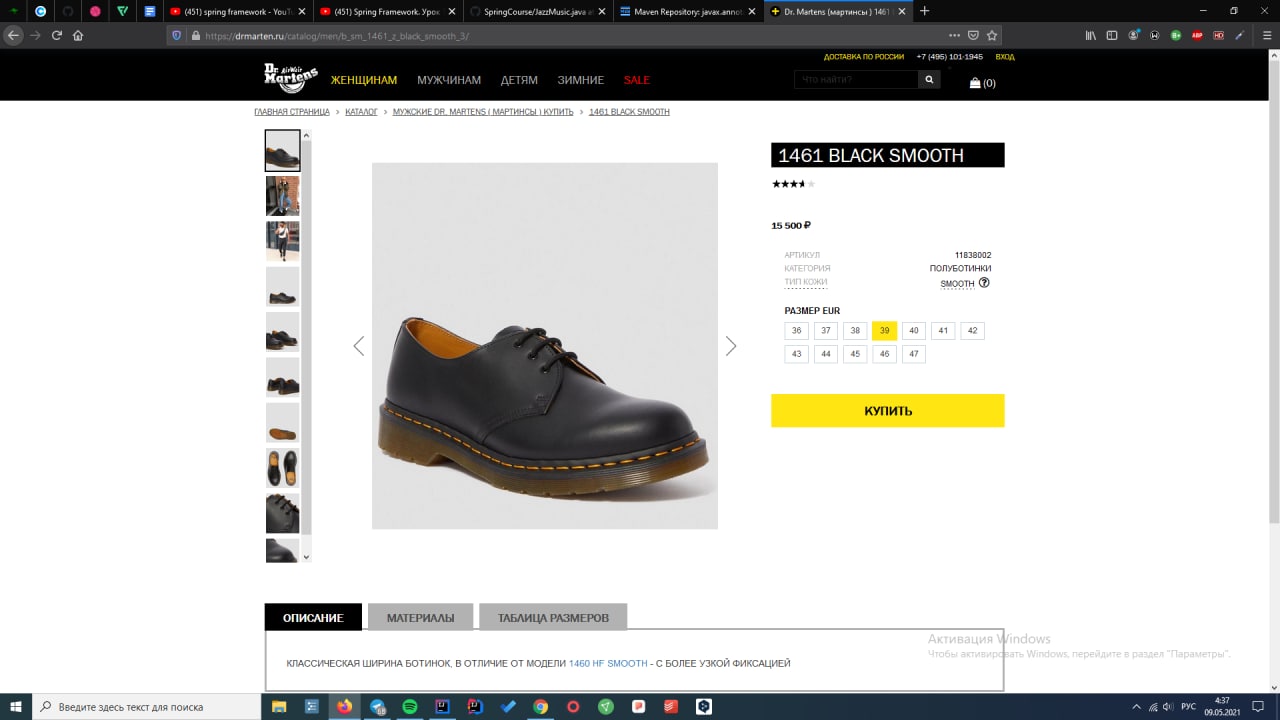This screenshot has height=720, width=1280.
Task: Click the КУПИТЬ buy button
Action: [888, 411]
